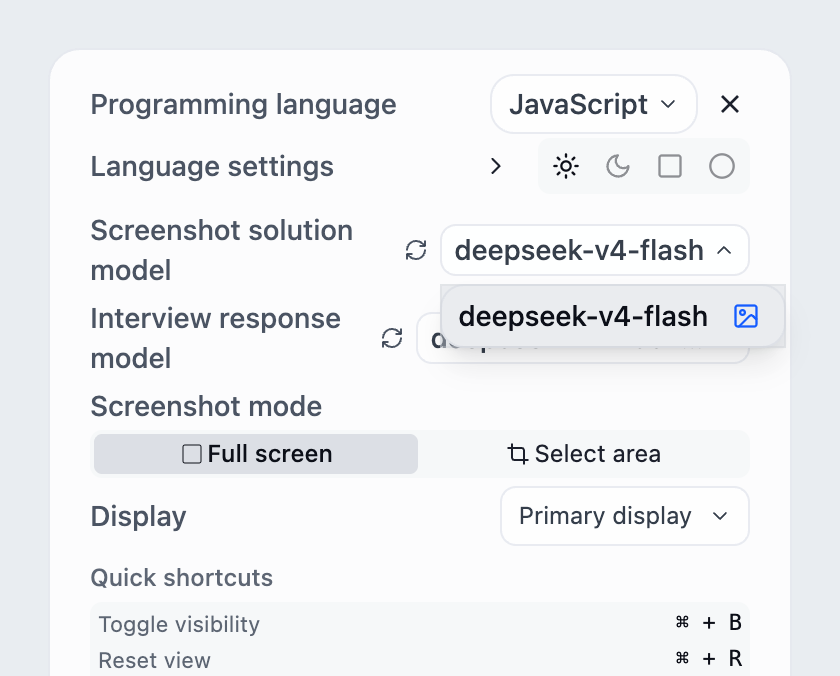Image resolution: width=840 pixels, height=676 pixels.
Task: Click the Display label
Action: (138, 517)
